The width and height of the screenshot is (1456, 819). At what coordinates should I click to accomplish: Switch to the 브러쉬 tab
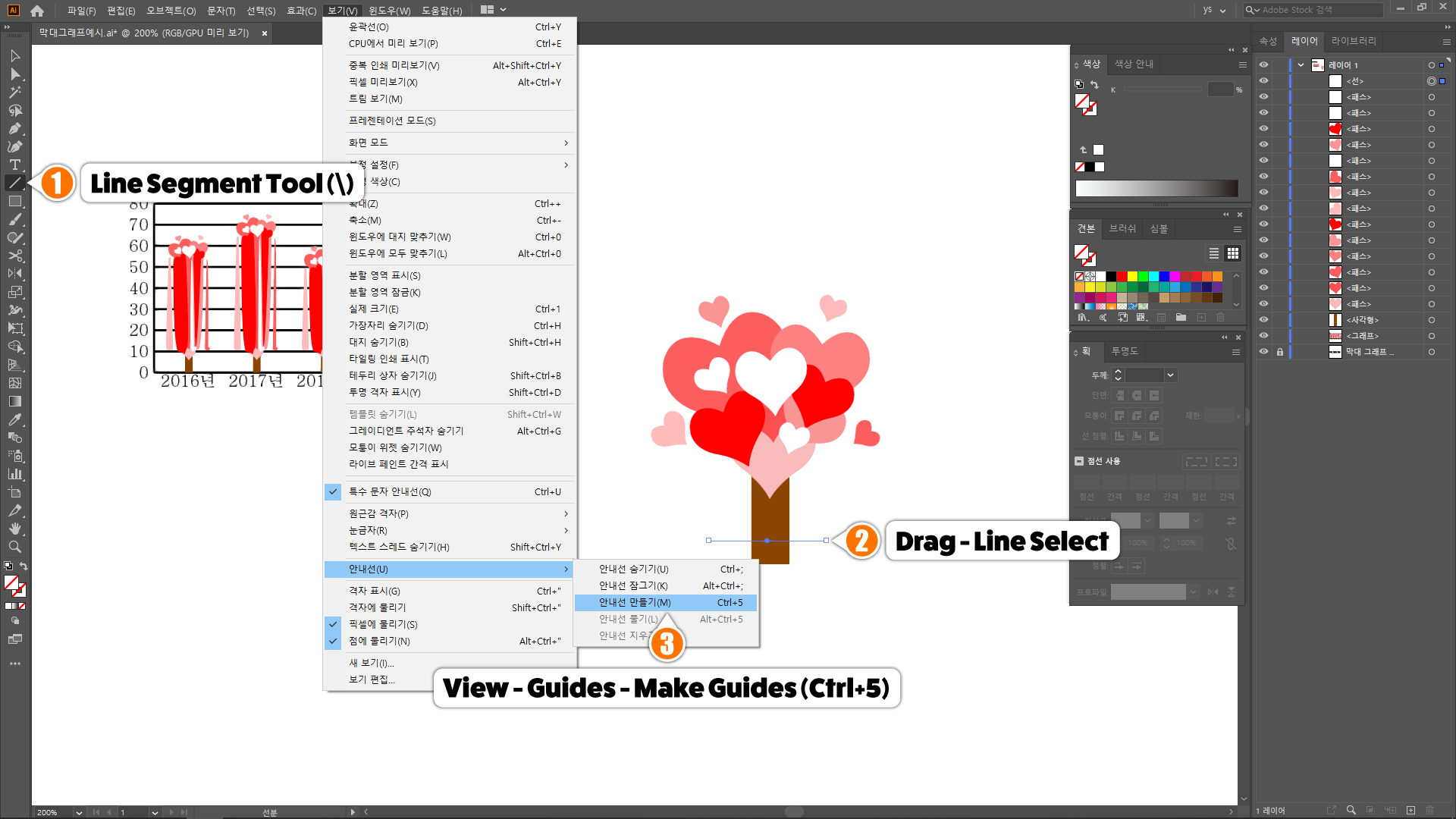click(1122, 228)
